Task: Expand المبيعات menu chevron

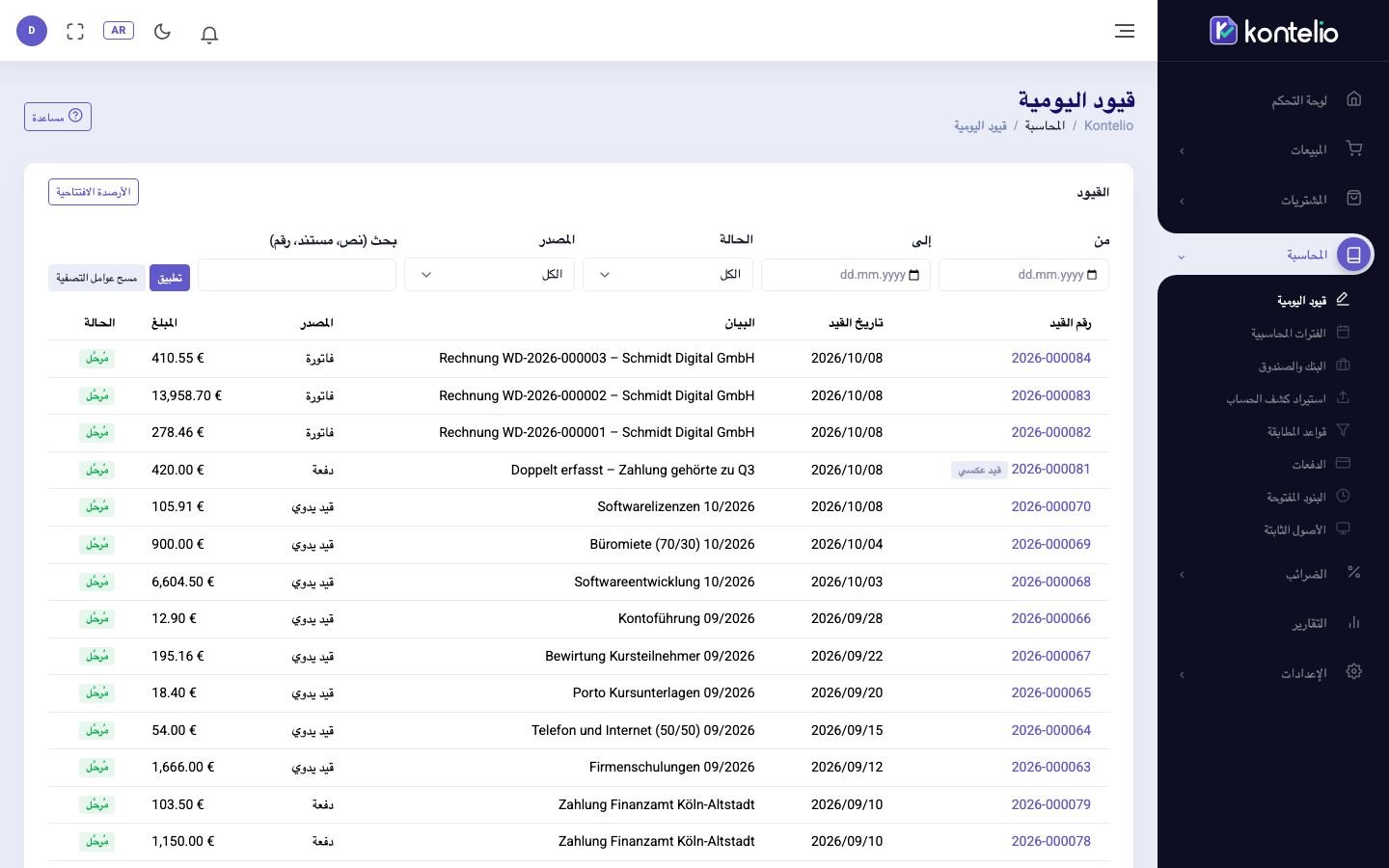Action: [1182, 150]
